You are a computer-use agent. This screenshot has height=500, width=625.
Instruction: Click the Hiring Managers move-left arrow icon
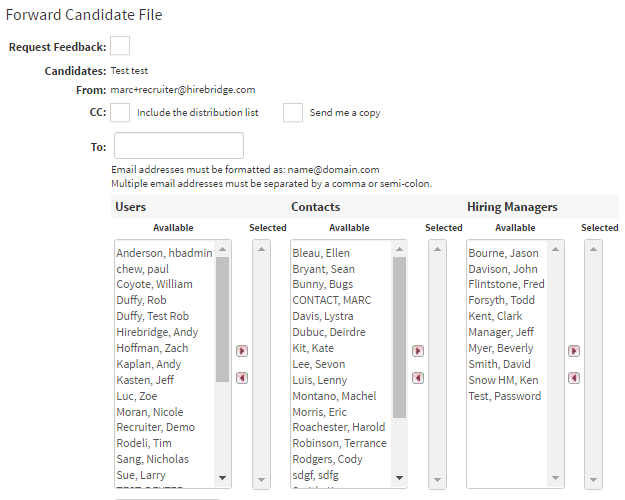pyautogui.click(x=573, y=377)
